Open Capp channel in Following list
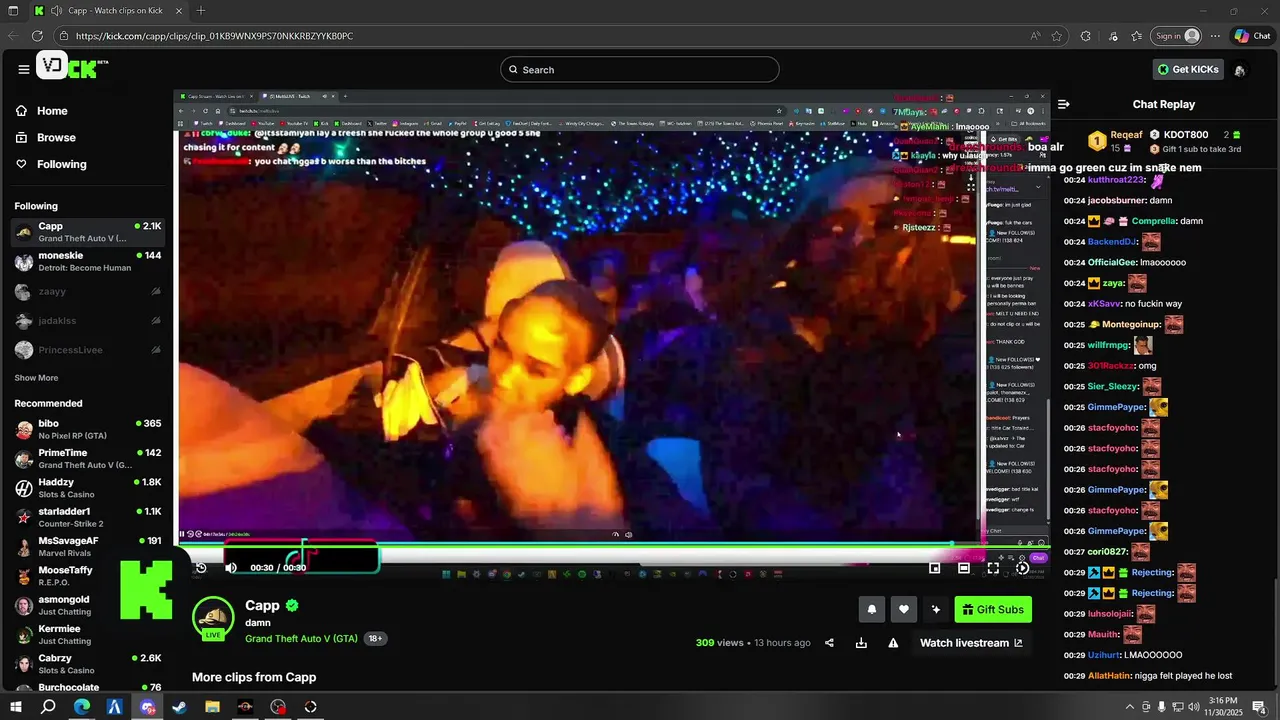 point(88,232)
